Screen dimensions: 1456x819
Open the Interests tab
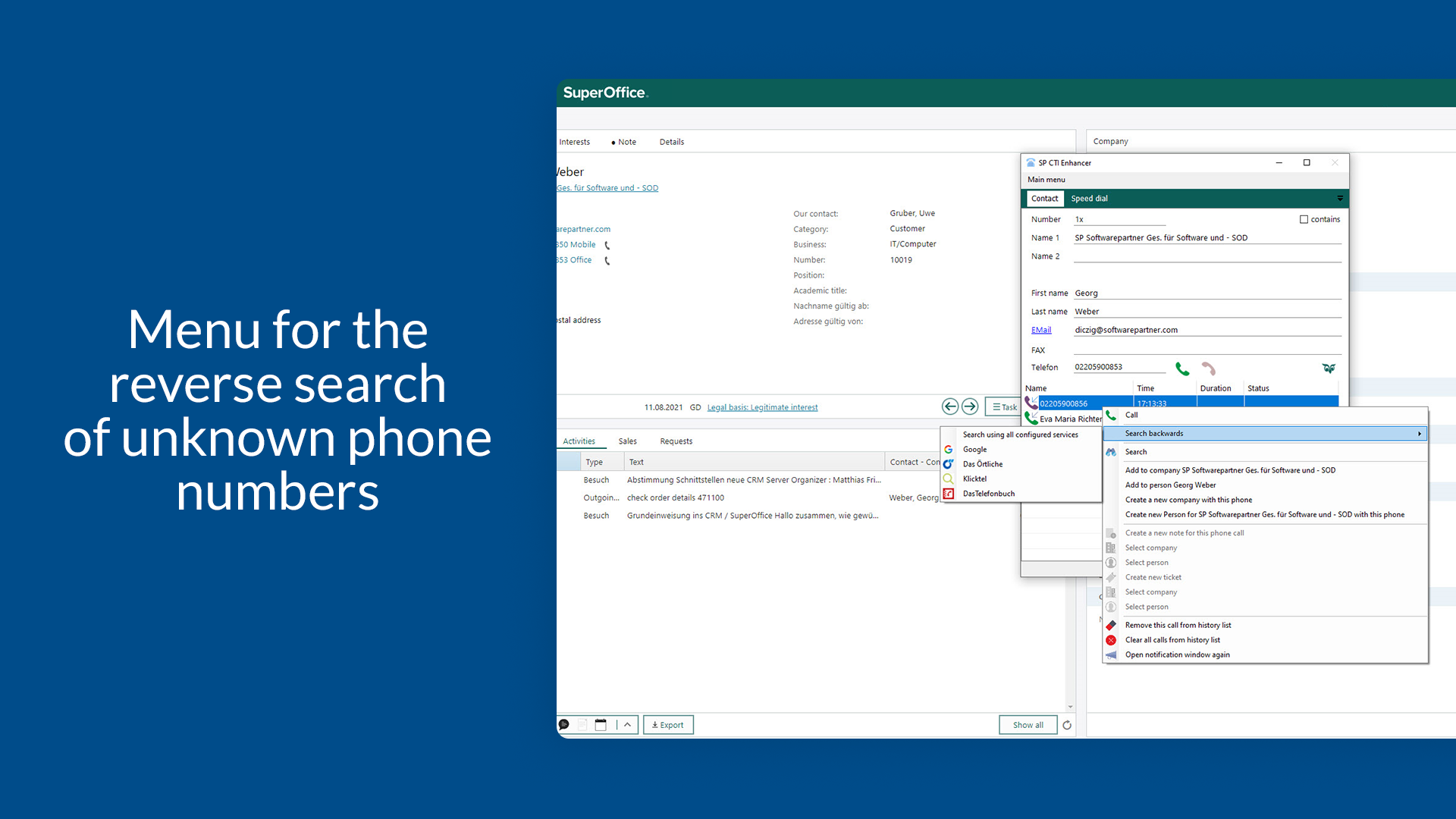point(574,142)
